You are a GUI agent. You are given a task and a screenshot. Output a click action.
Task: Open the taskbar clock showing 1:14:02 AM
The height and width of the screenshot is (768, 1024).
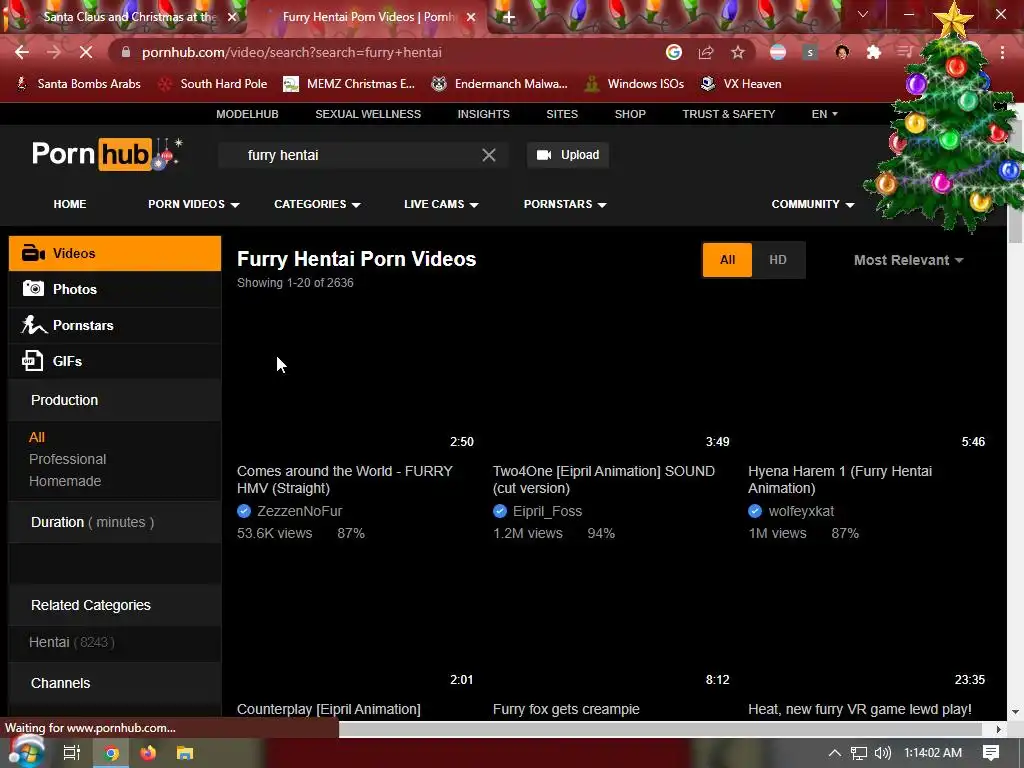[933, 753]
